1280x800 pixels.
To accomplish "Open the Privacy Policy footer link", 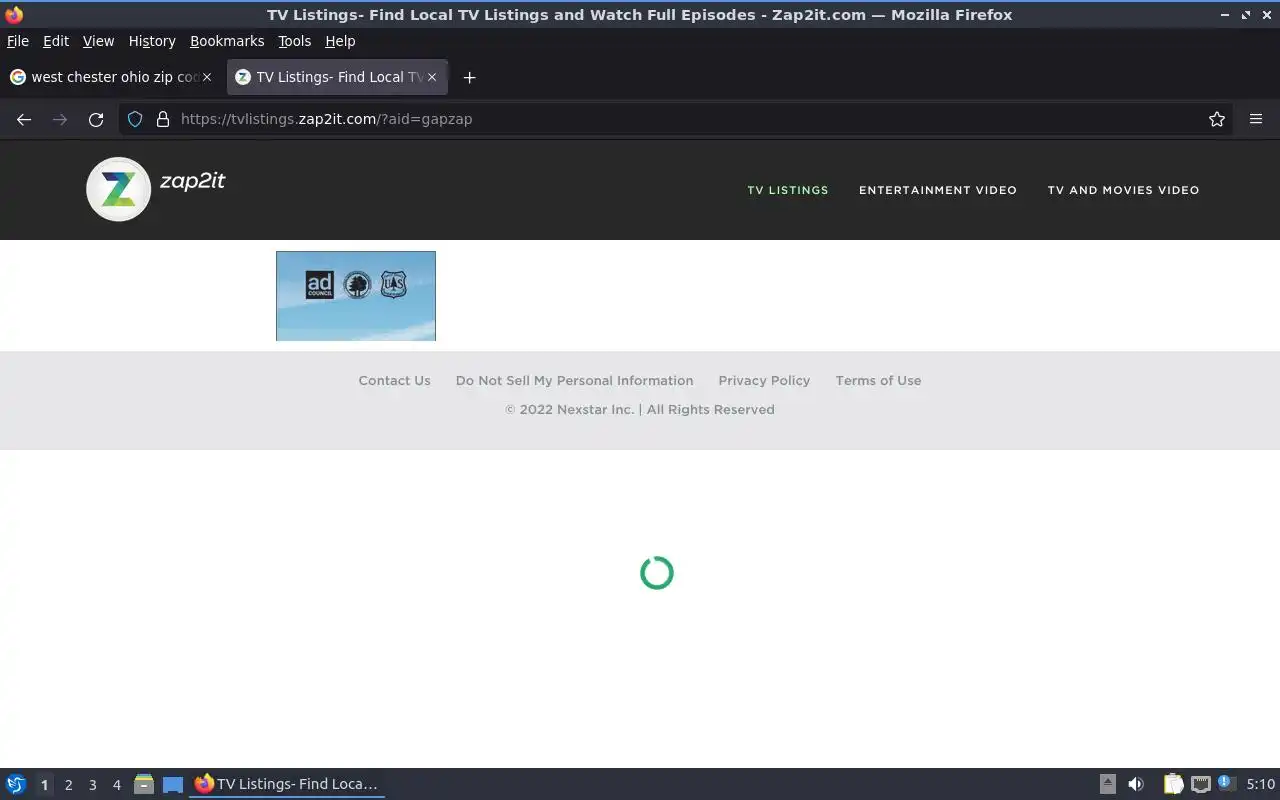I will pos(764,381).
